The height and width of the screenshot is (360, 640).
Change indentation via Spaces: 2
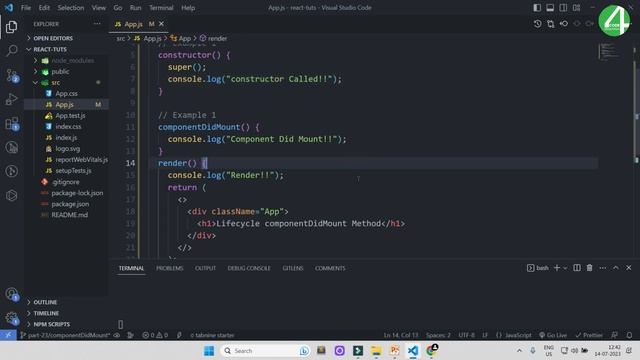pos(438,335)
